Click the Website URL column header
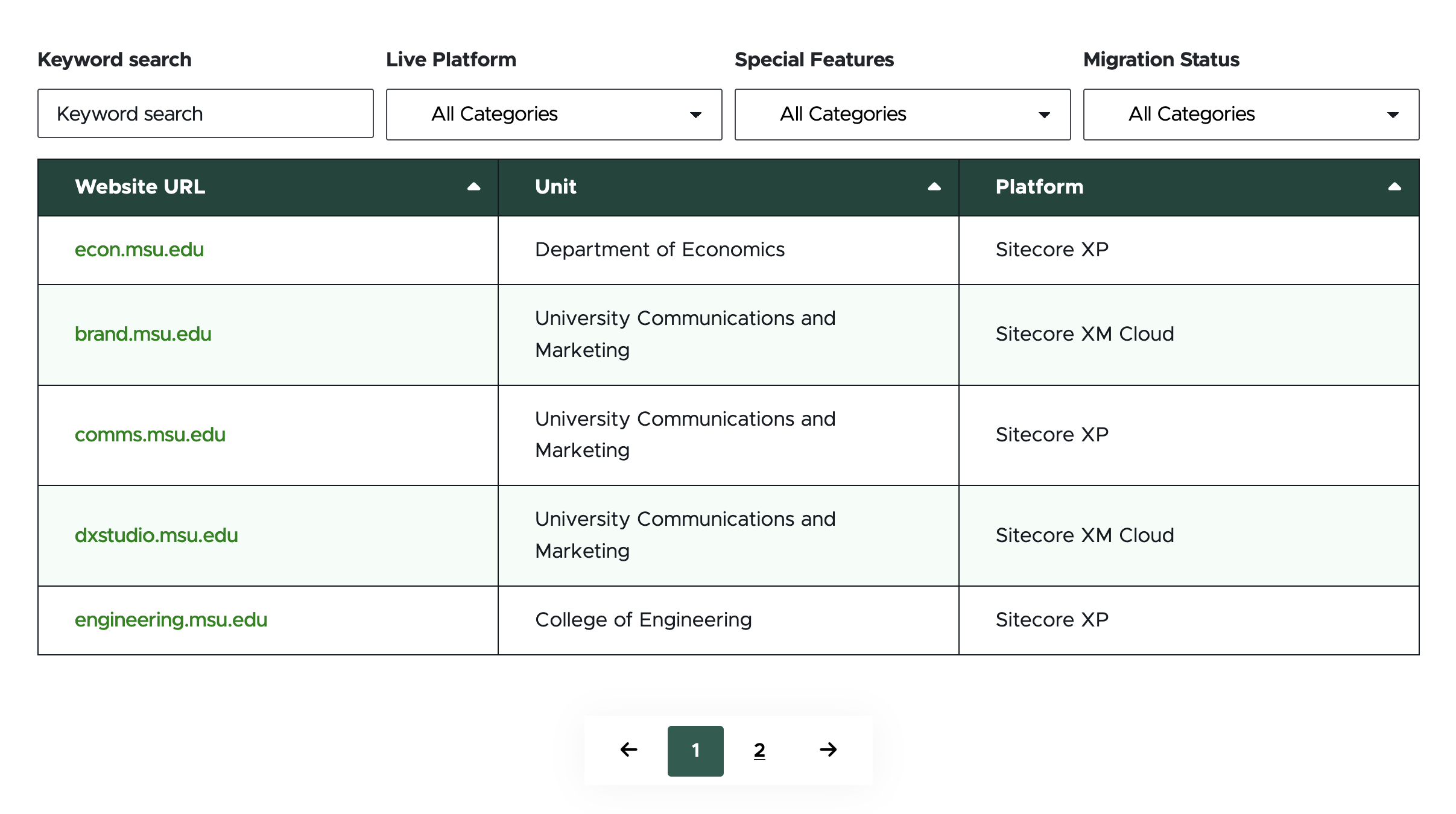 (268, 188)
